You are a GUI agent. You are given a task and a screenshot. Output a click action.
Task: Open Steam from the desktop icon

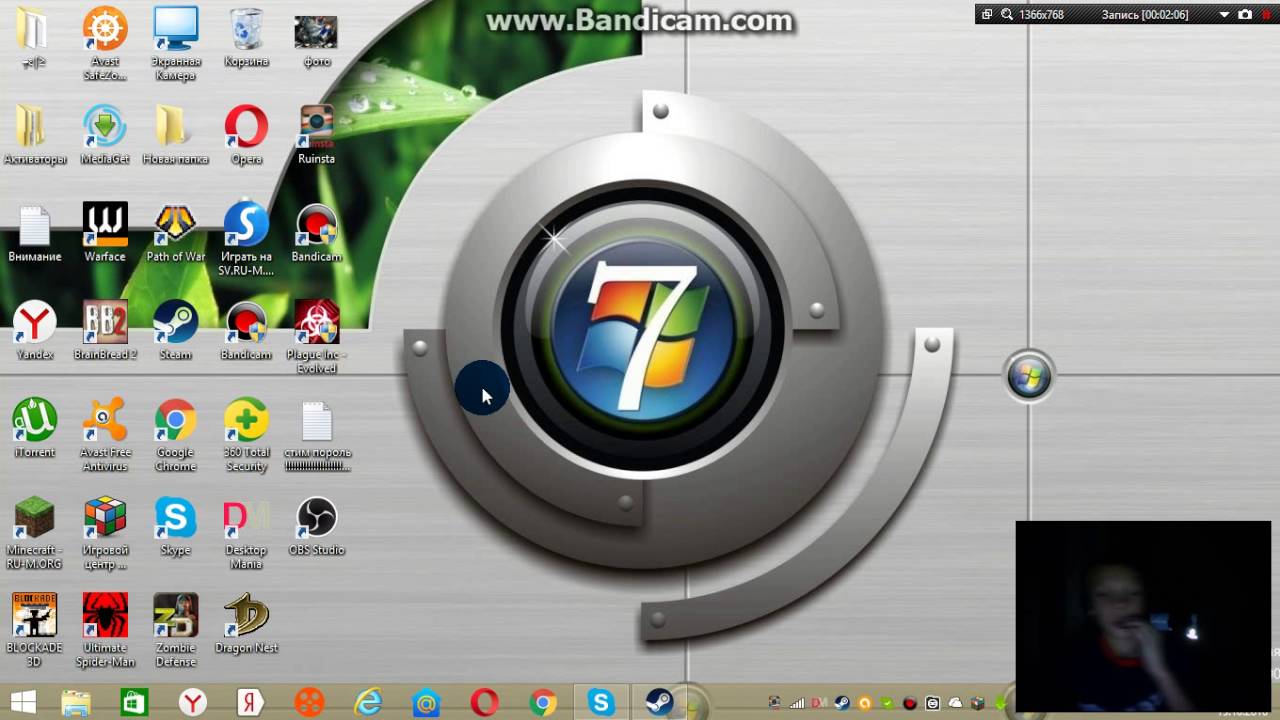(x=175, y=331)
